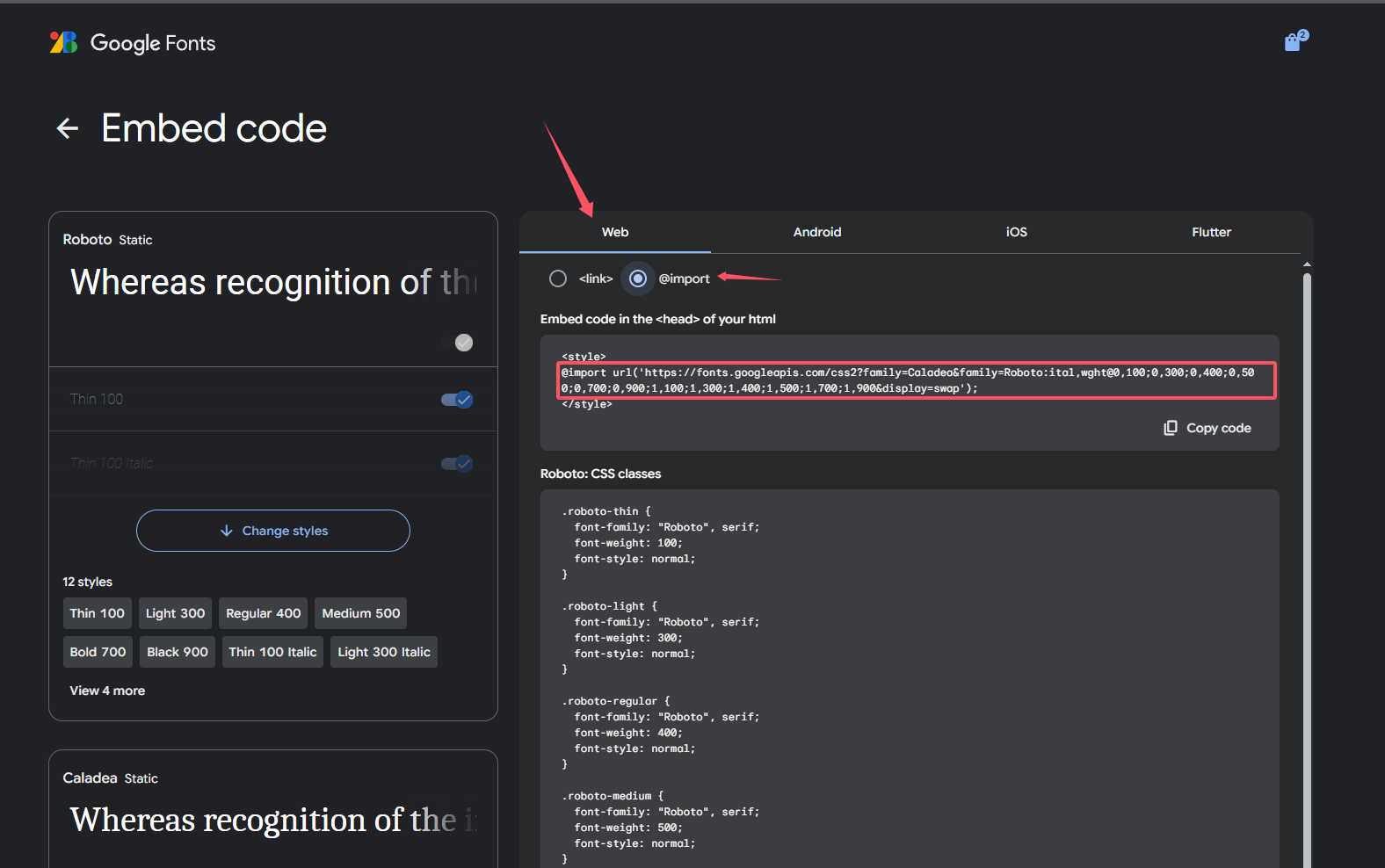Toggle off the Thin 100 Italic switch

pos(457,464)
